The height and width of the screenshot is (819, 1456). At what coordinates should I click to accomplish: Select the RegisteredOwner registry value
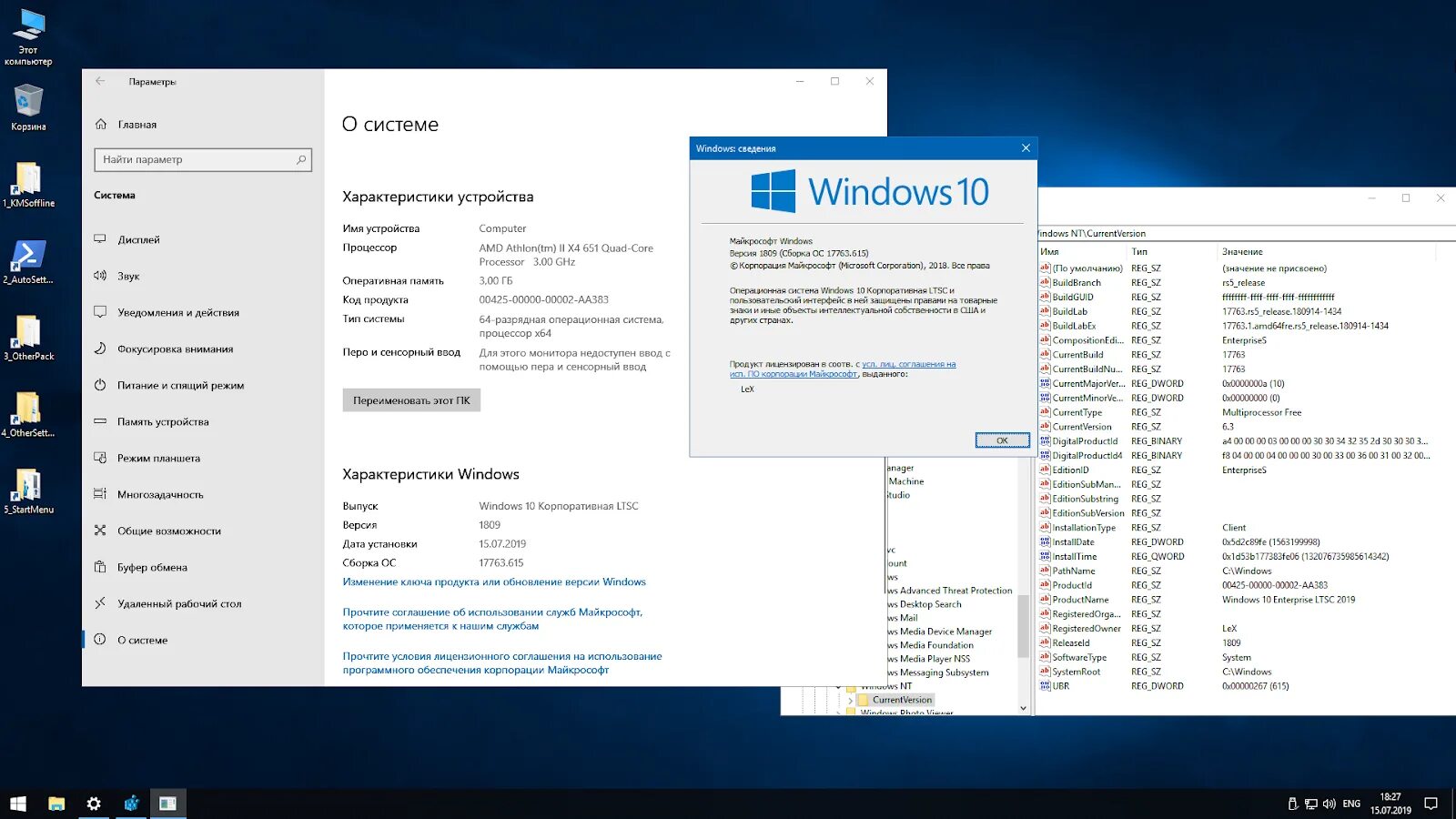[1087, 629]
